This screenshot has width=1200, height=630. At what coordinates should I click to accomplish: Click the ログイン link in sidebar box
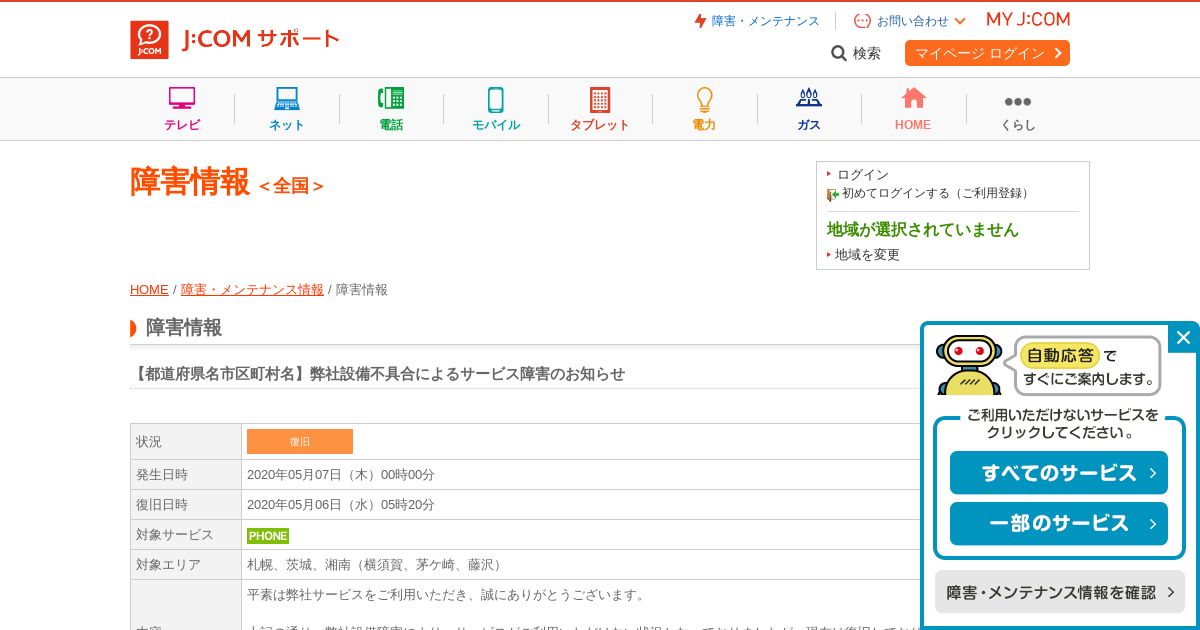tap(862, 174)
